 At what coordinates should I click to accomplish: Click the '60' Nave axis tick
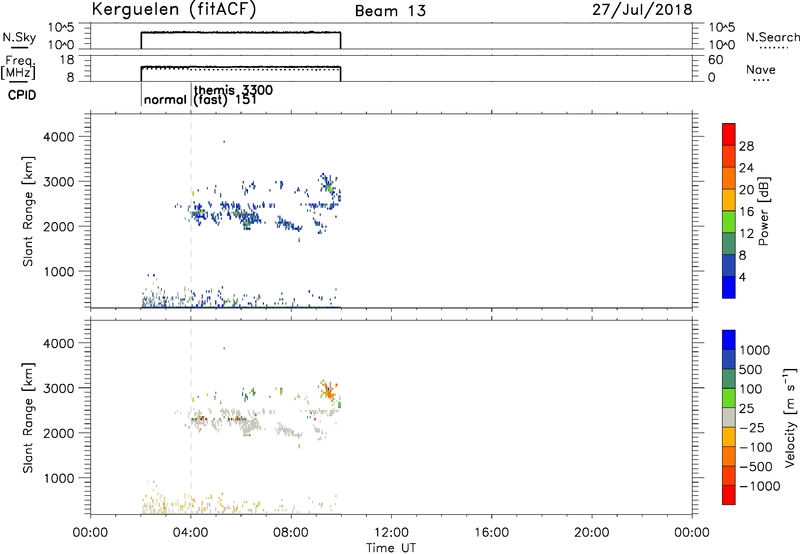click(x=715, y=60)
